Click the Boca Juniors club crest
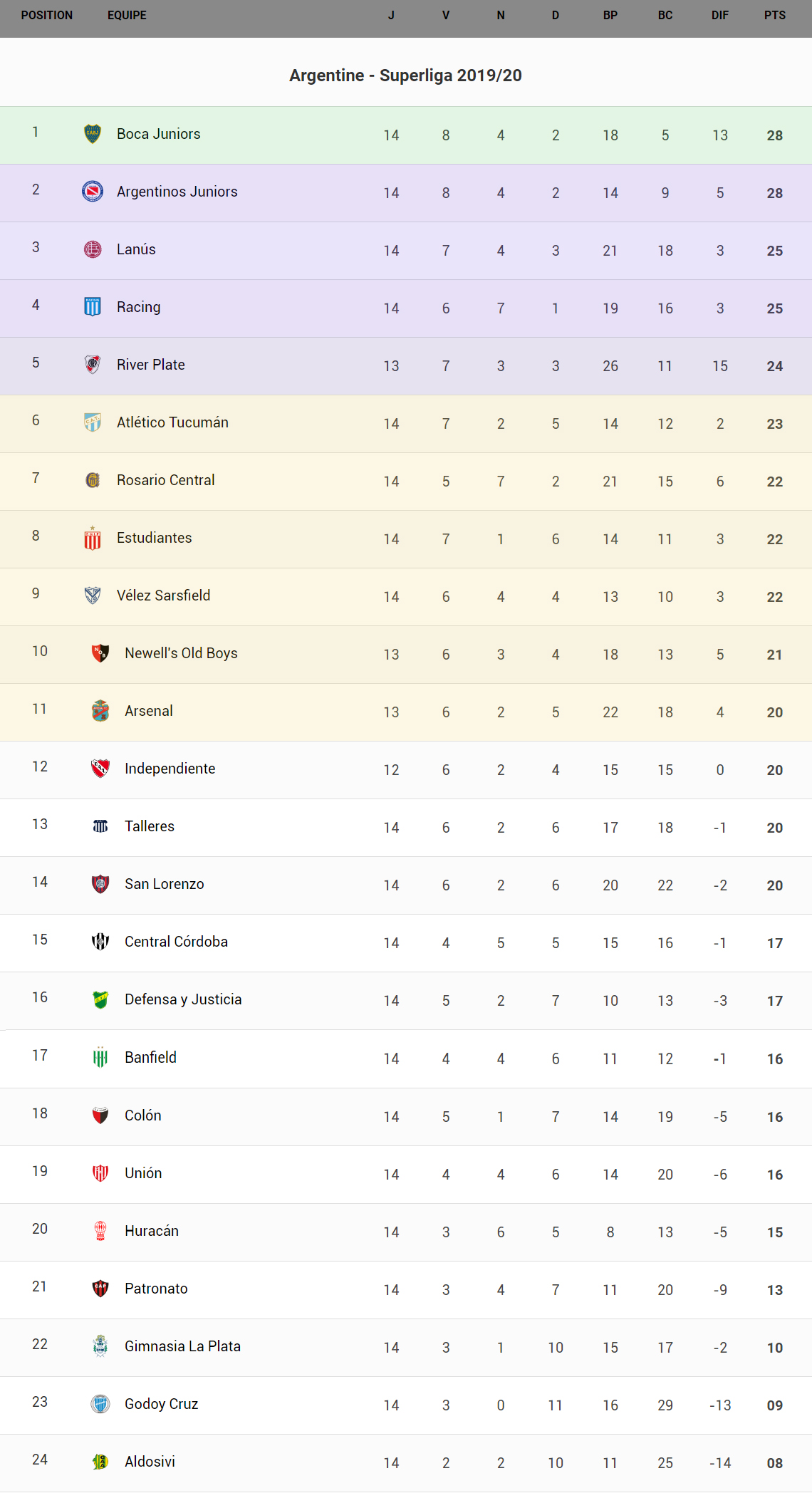This screenshot has height=1498, width=812. [x=93, y=134]
